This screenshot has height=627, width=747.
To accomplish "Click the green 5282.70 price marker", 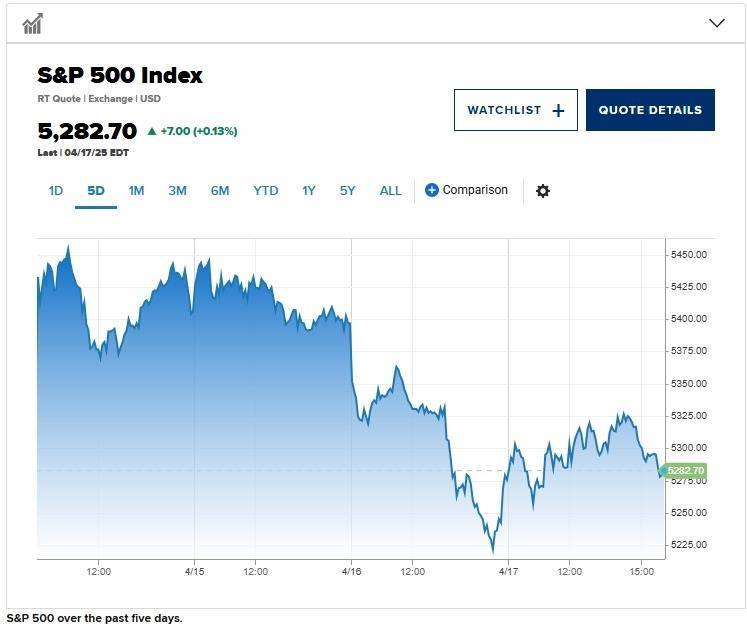I will (x=684, y=471).
